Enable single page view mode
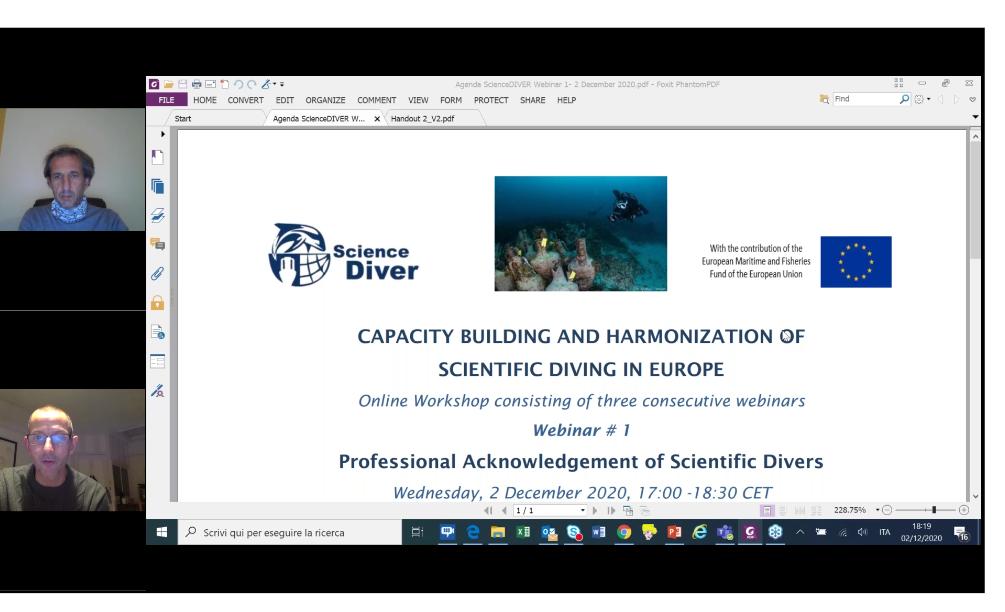Image resolution: width=1005 pixels, height=612 pixels. point(767,511)
